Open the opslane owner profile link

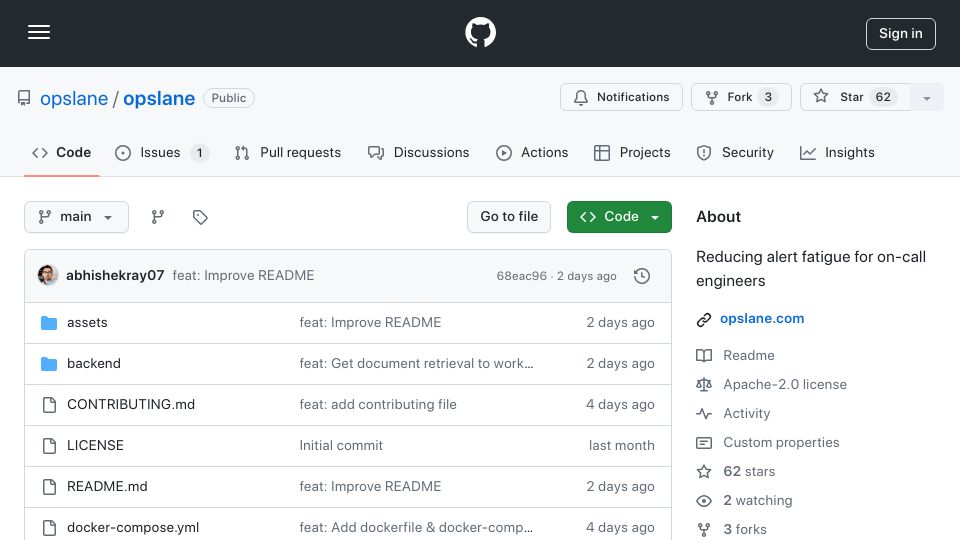point(74,99)
